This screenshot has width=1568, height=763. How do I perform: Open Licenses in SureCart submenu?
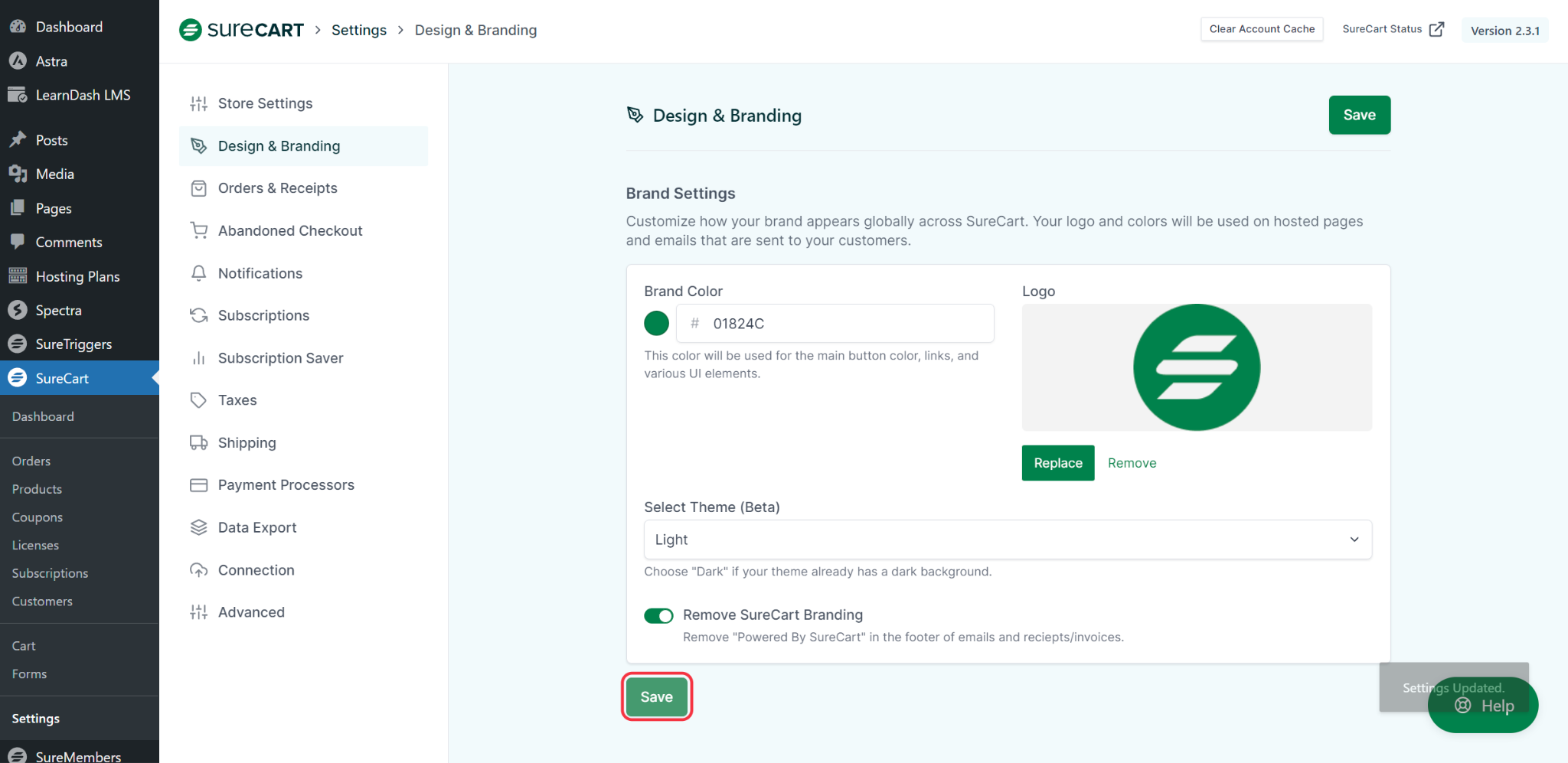35,545
